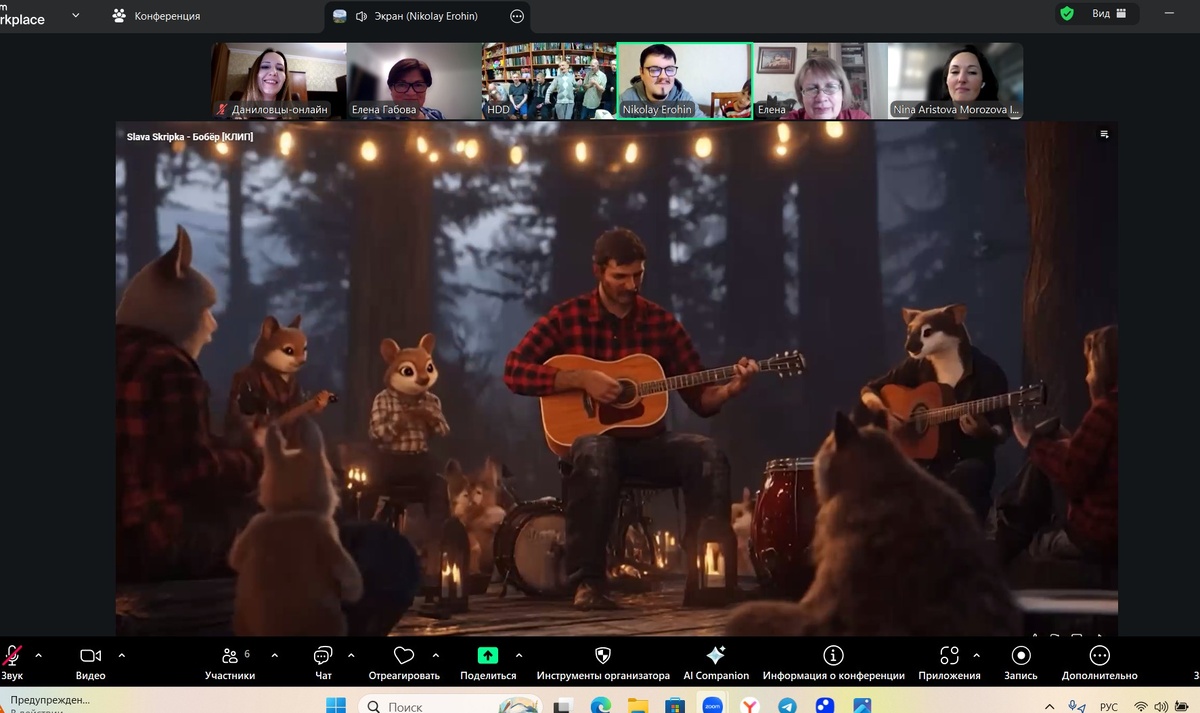This screenshot has height=713, width=1200.
Task: Open the Дополнительно more options menu
Action: coord(1099,662)
